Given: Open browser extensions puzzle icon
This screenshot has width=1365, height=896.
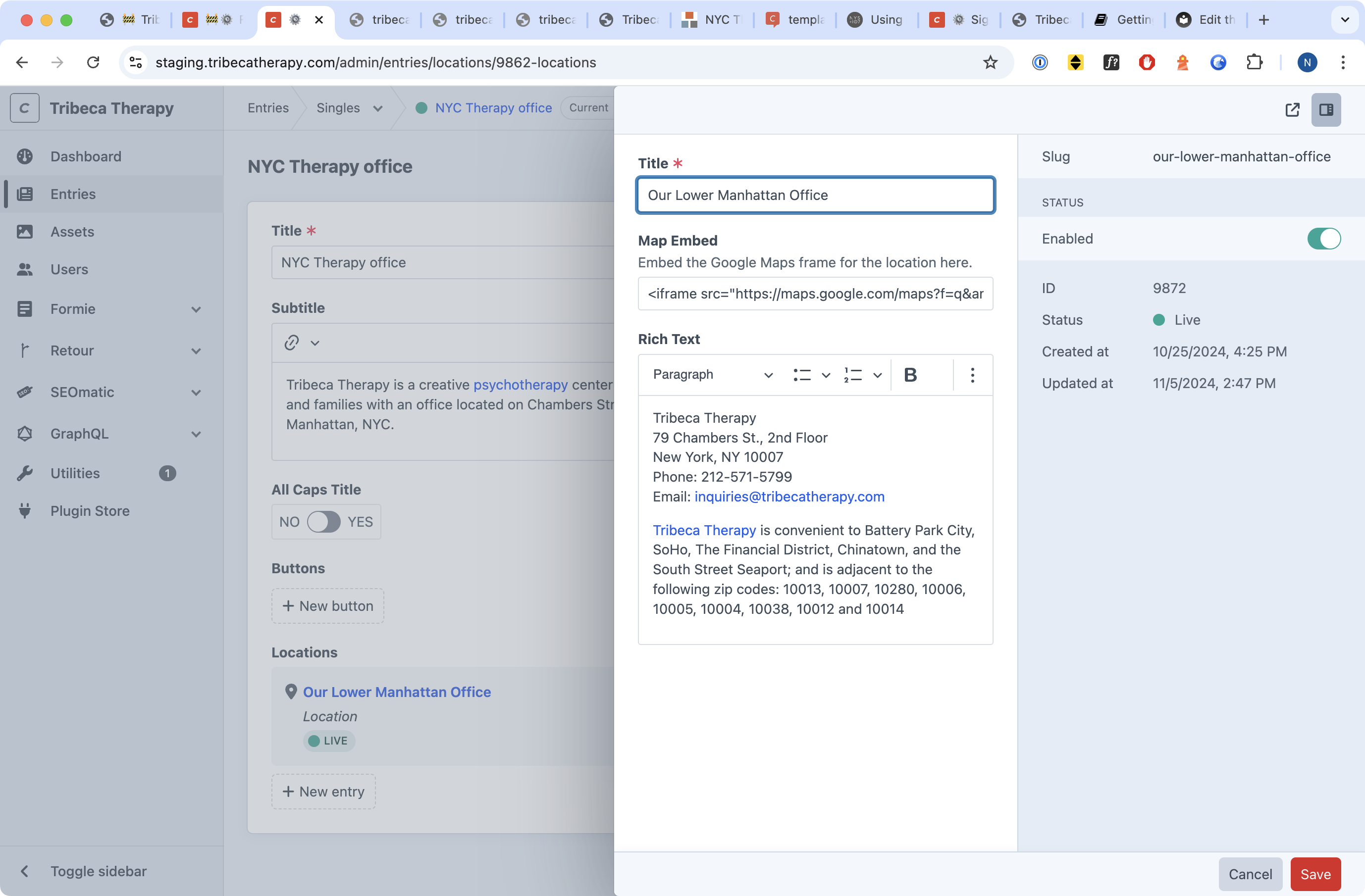Looking at the screenshot, I should 1255,62.
